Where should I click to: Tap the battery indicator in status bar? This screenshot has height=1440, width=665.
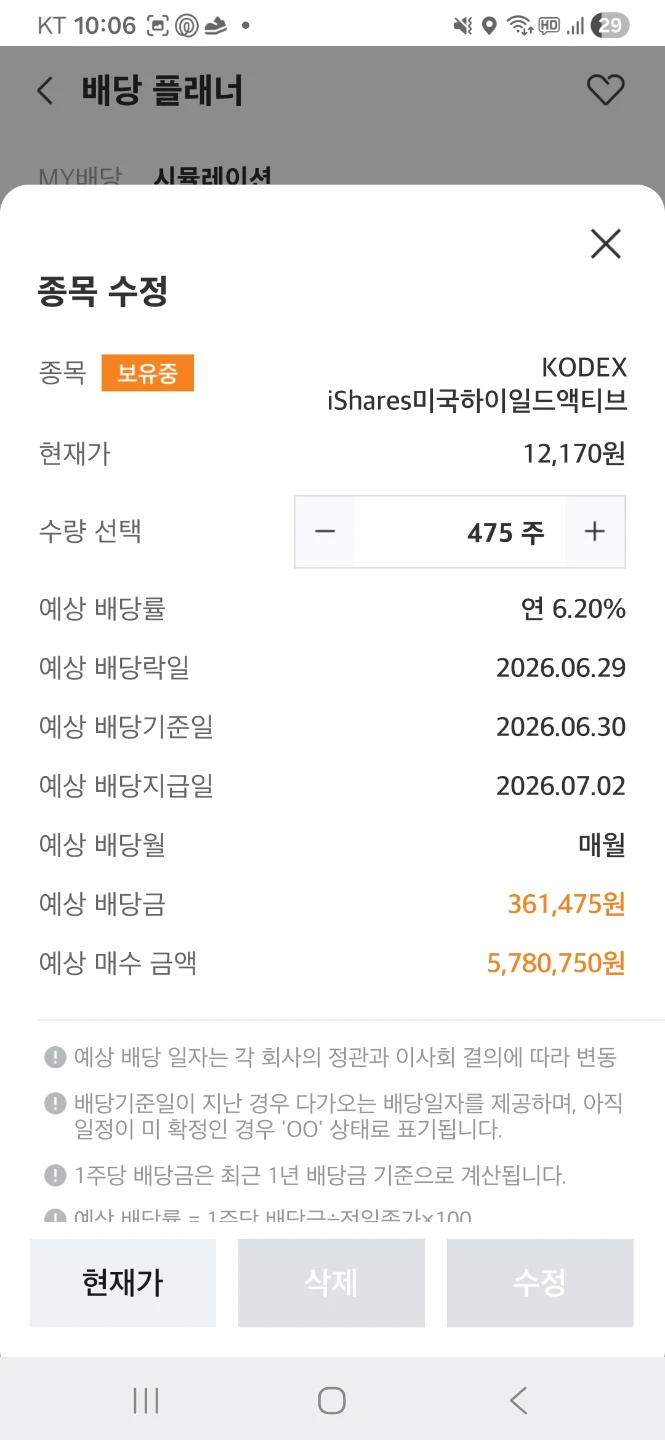pos(610,26)
